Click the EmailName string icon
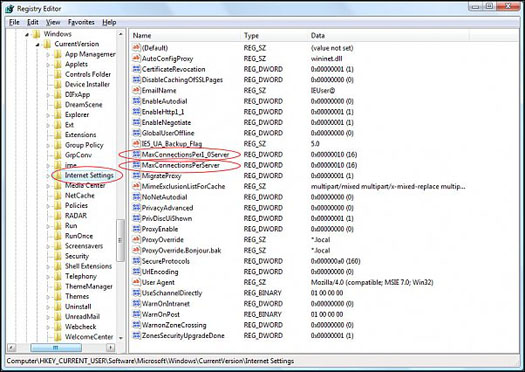The image size is (525, 372). 136,90
